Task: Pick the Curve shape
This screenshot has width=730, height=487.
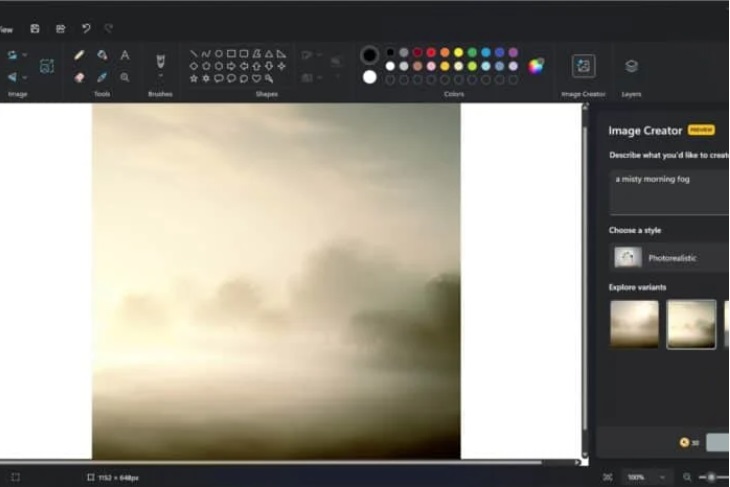Action: pos(206,54)
